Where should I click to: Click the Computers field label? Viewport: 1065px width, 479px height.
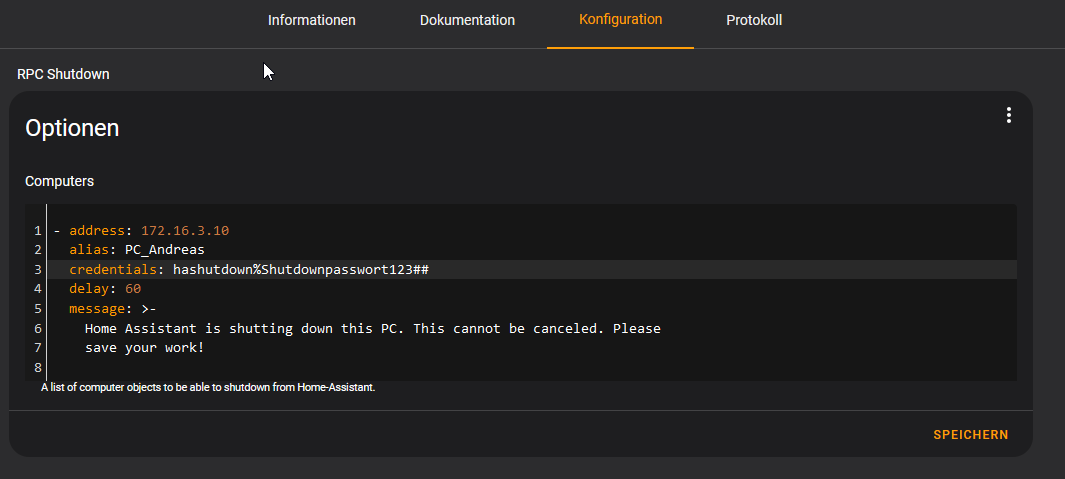click(x=60, y=181)
